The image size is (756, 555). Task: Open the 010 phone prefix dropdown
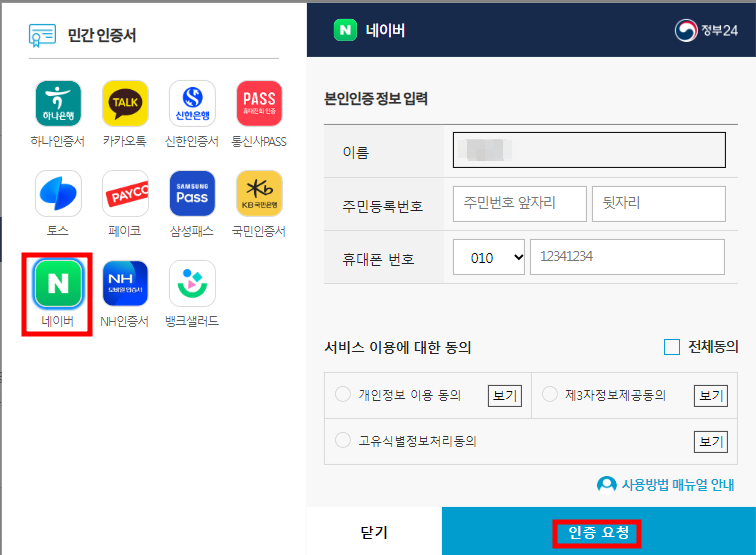pyautogui.click(x=488, y=257)
